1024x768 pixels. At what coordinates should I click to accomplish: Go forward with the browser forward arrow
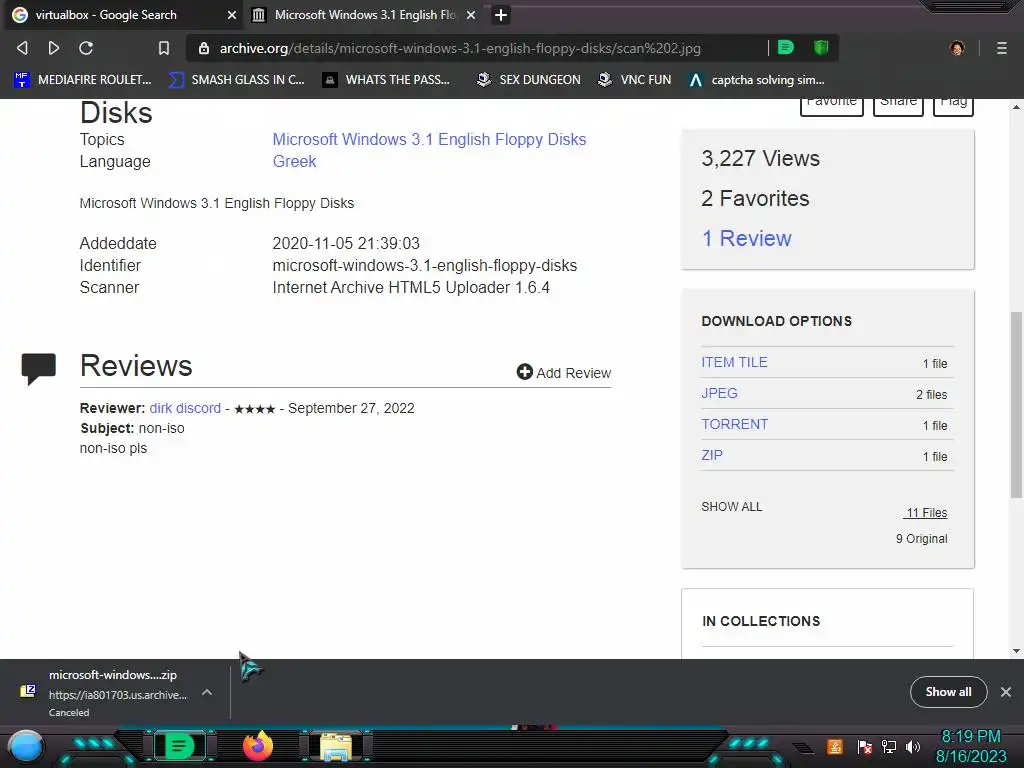pyautogui.click(x=54, y=48)
